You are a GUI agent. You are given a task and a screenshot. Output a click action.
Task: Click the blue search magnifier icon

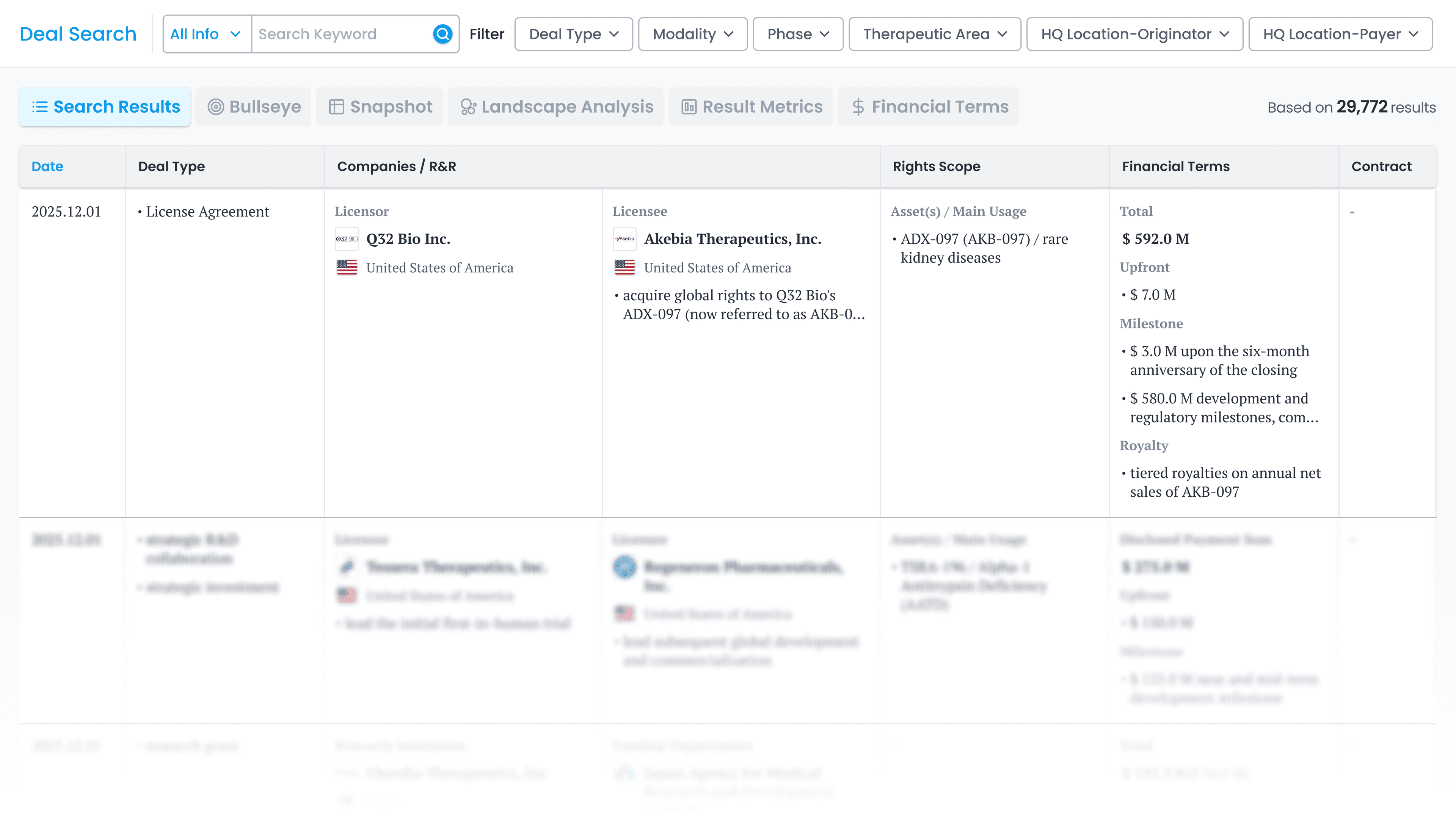442,34
